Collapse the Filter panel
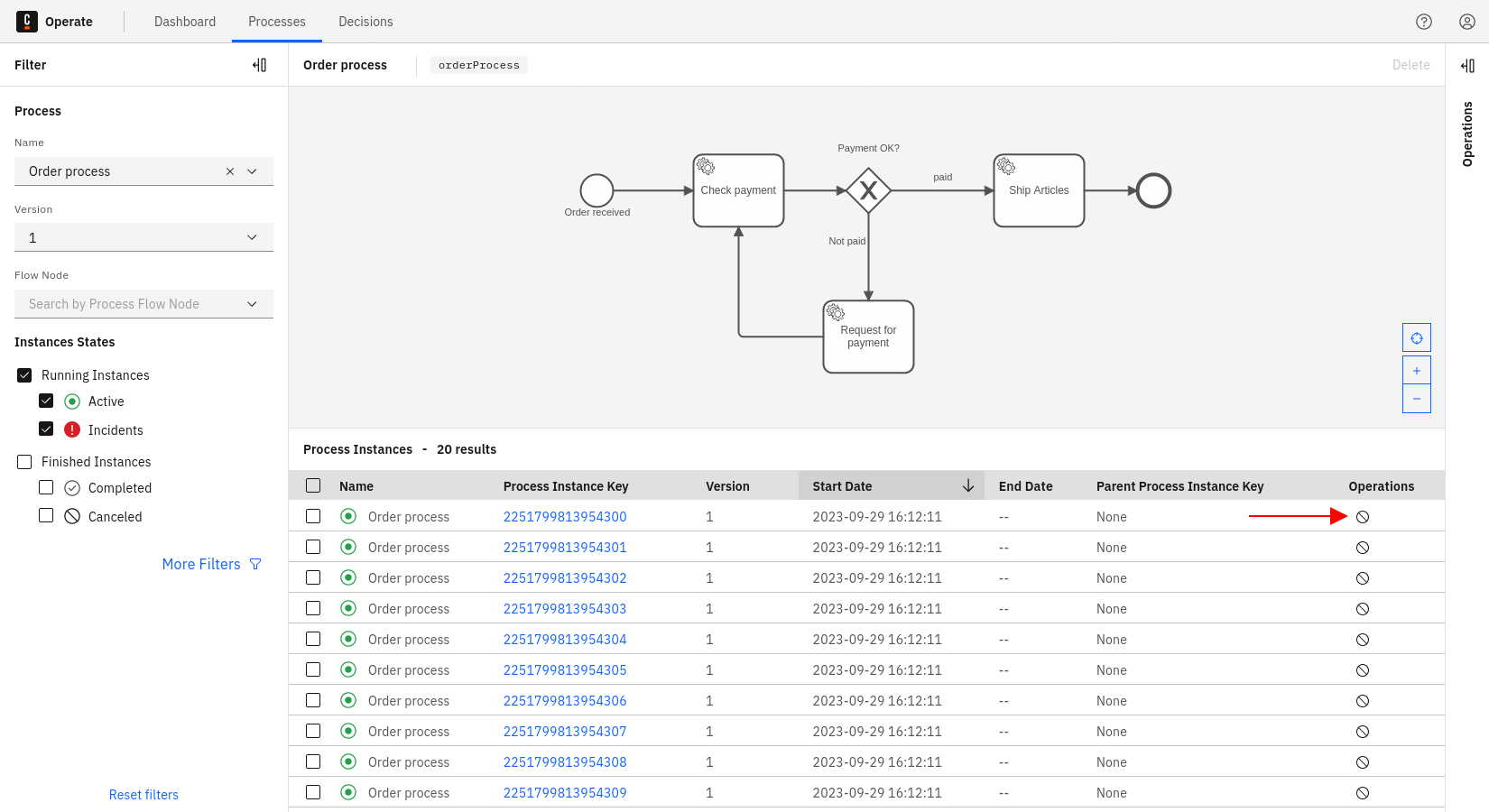This screenshot has height=812, width=1489. click(259, 64)
